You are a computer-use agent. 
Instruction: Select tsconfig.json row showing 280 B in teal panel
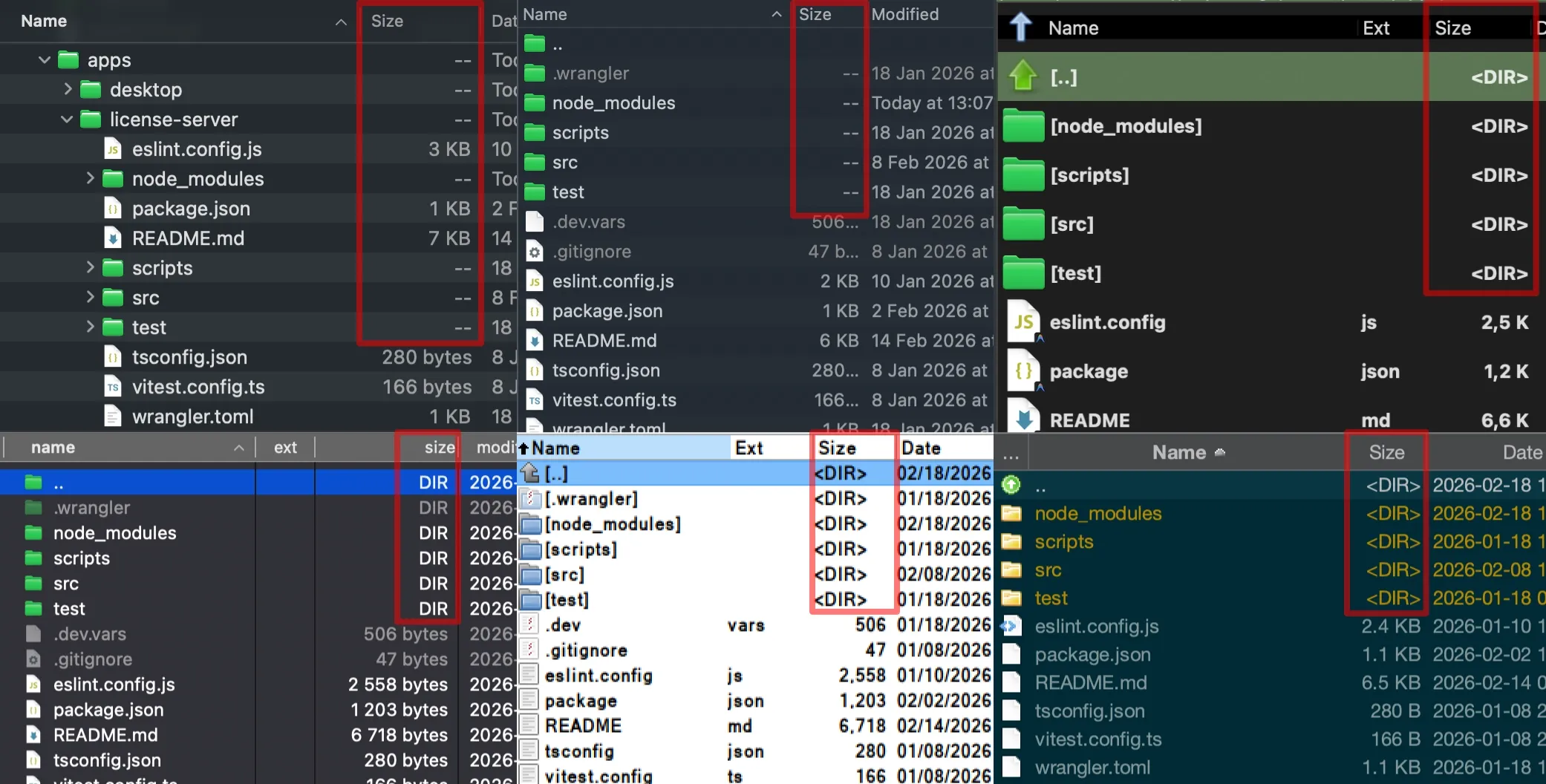[x=1271, y=711]
